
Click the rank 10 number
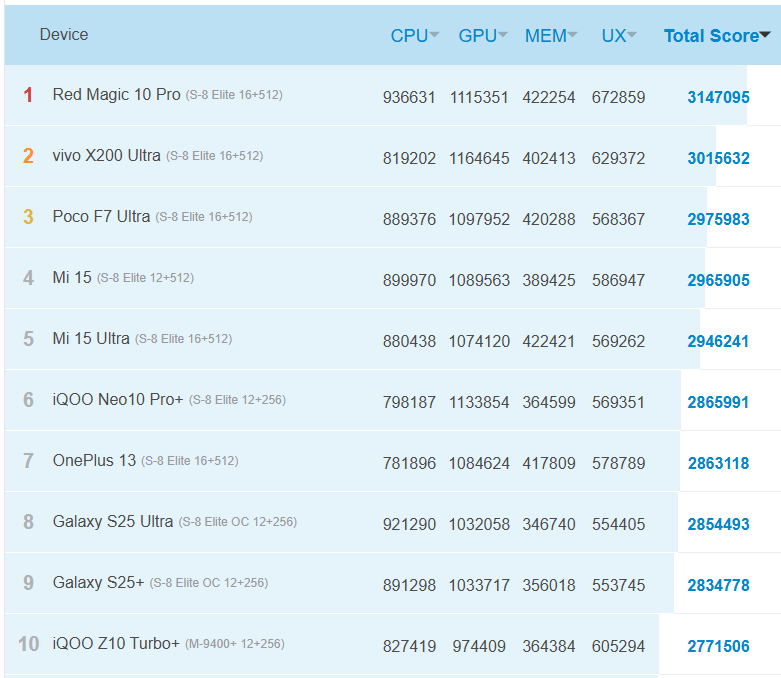point(28,644)
